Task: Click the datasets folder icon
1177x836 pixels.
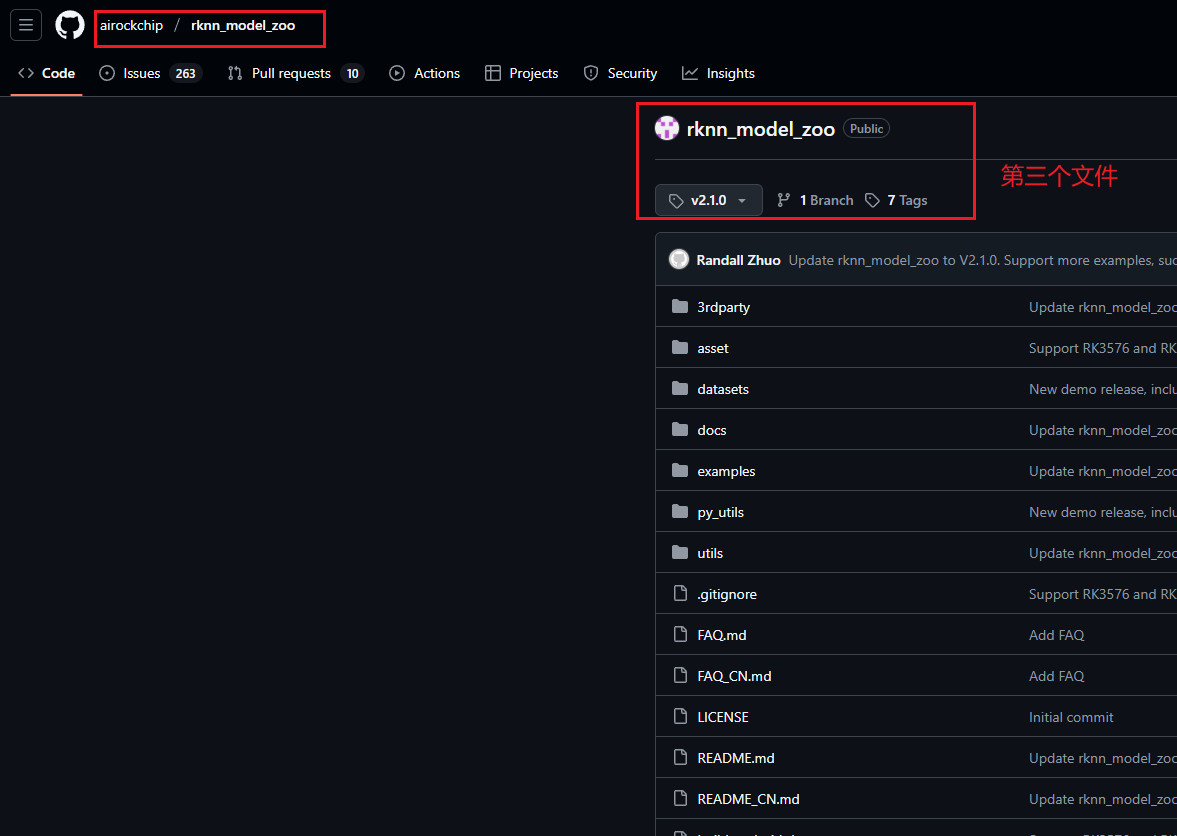Action: point(680,388)
